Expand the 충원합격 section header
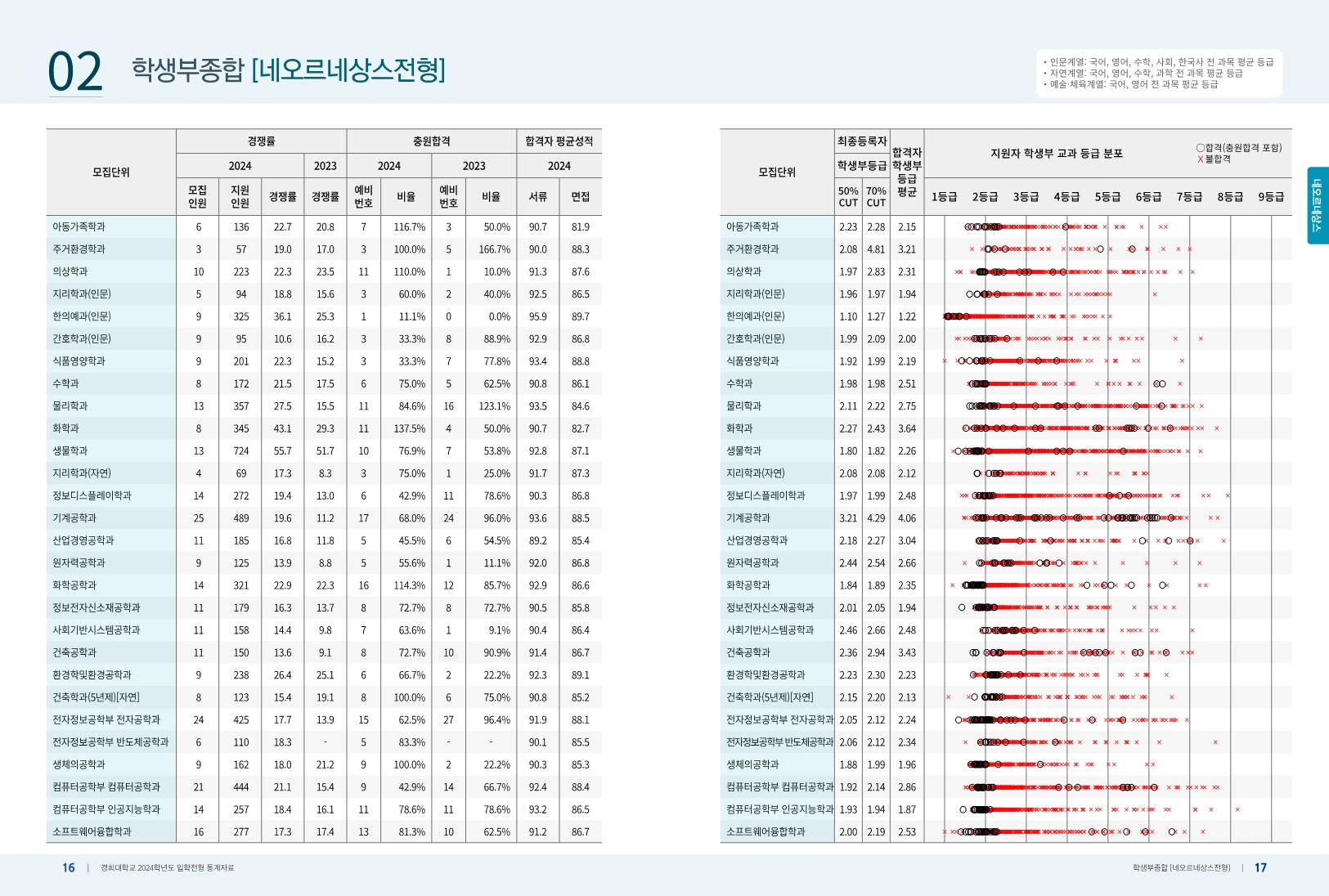This screenshot has width=1329, height=896. coord(431,140)
